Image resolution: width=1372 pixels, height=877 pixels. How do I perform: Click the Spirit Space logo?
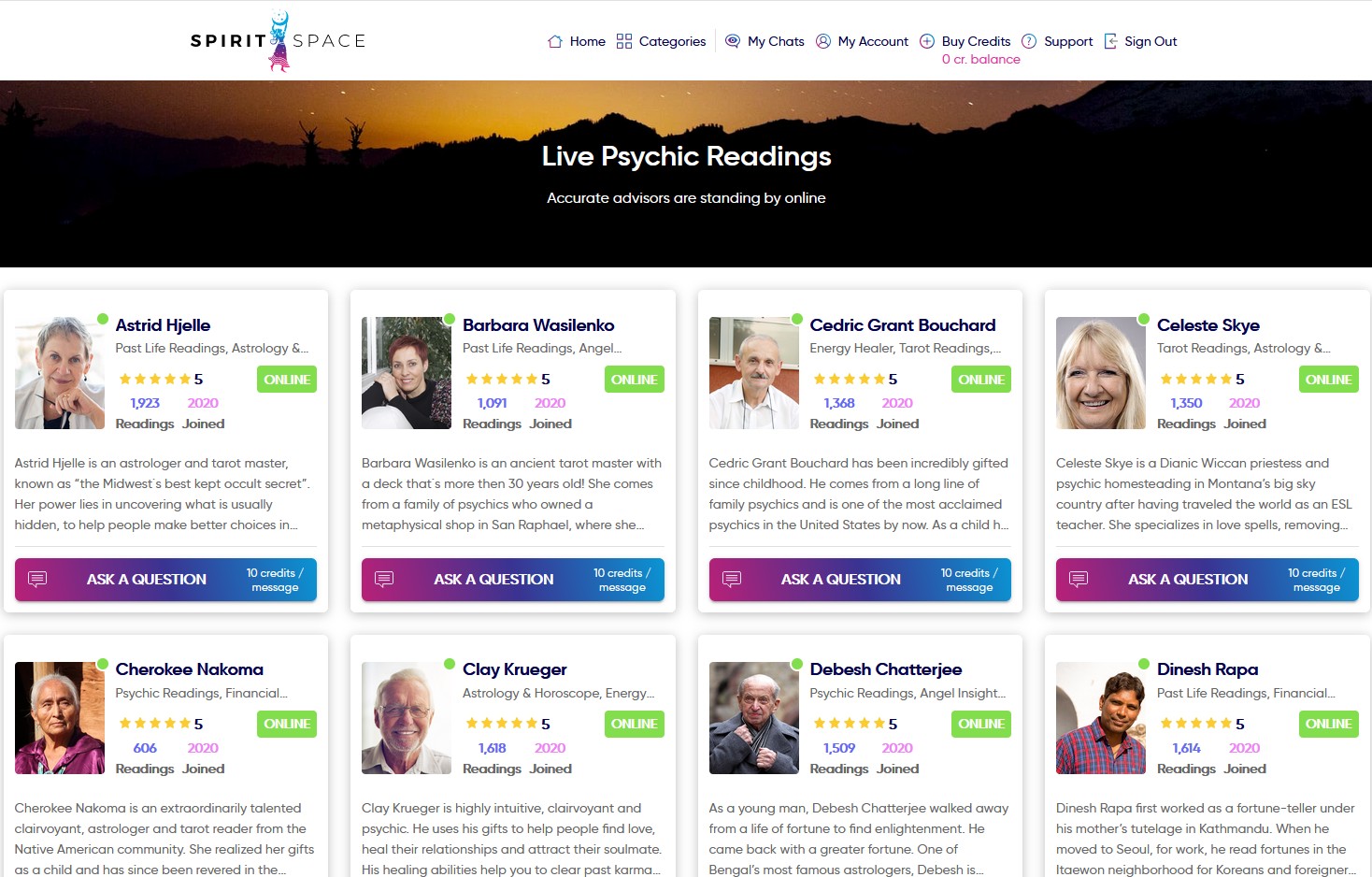coord(278,41)
